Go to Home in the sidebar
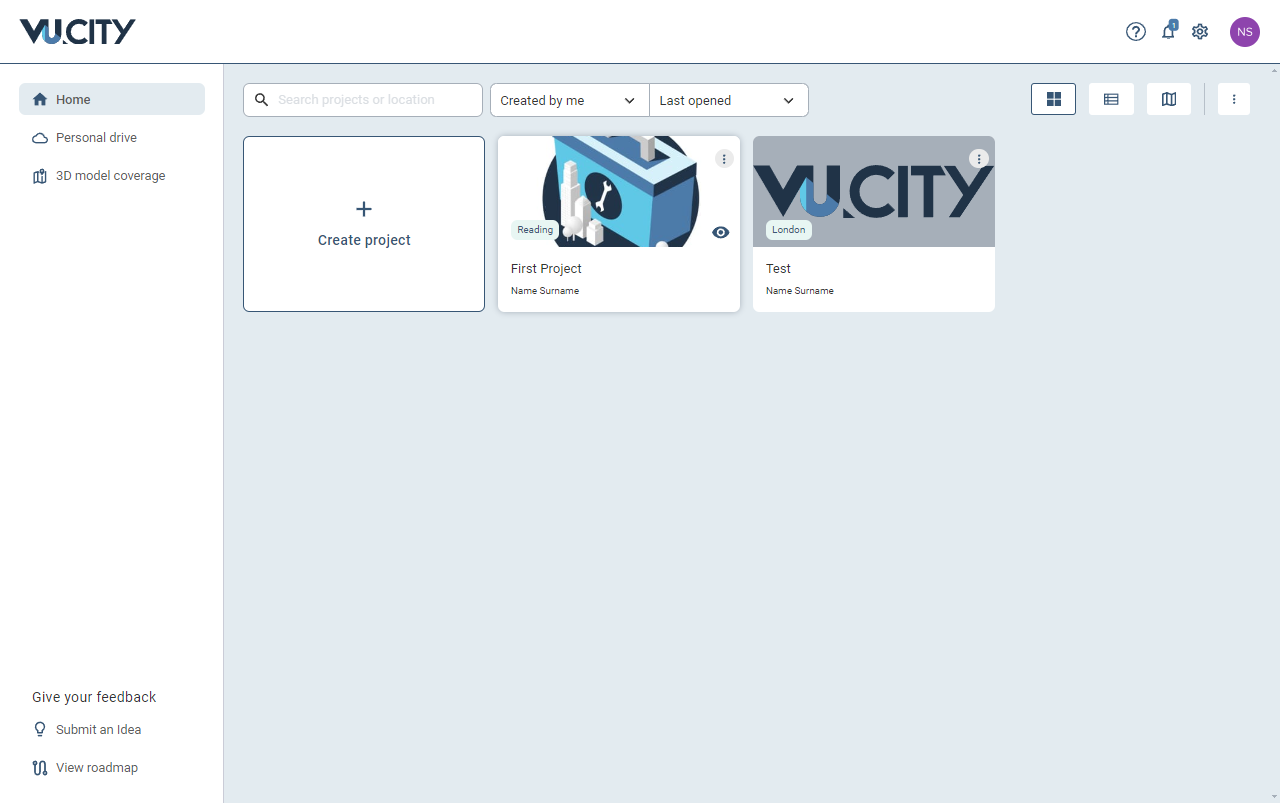 112,99
